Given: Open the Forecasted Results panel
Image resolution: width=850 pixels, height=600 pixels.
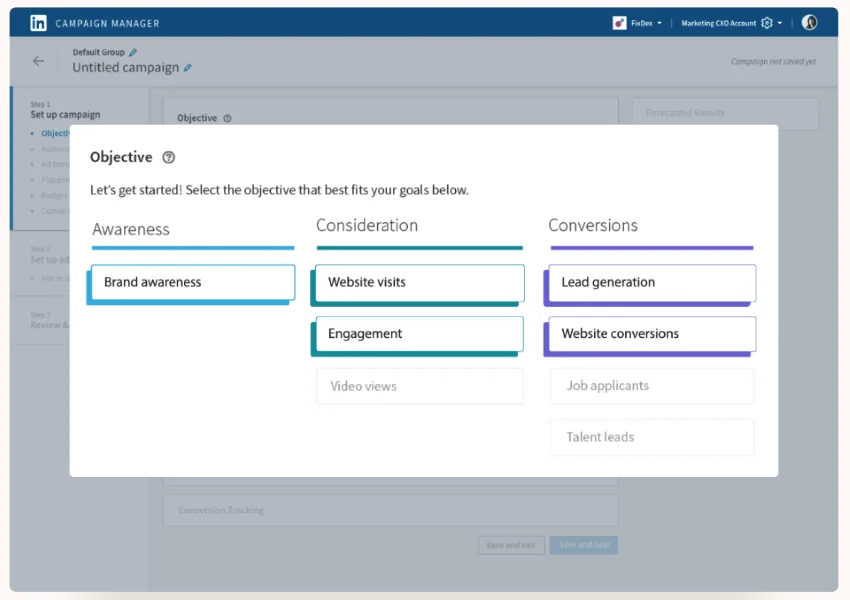Looking at the screenshot, I should 725,113.
